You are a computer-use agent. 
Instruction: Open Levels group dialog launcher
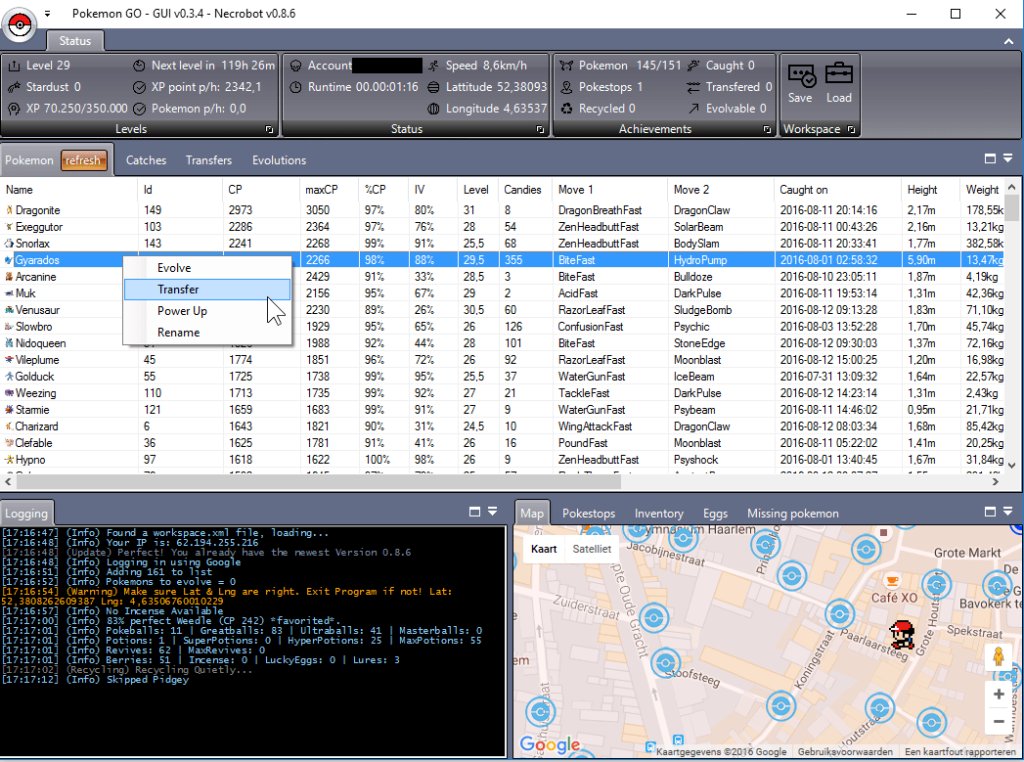pos(269,129)
